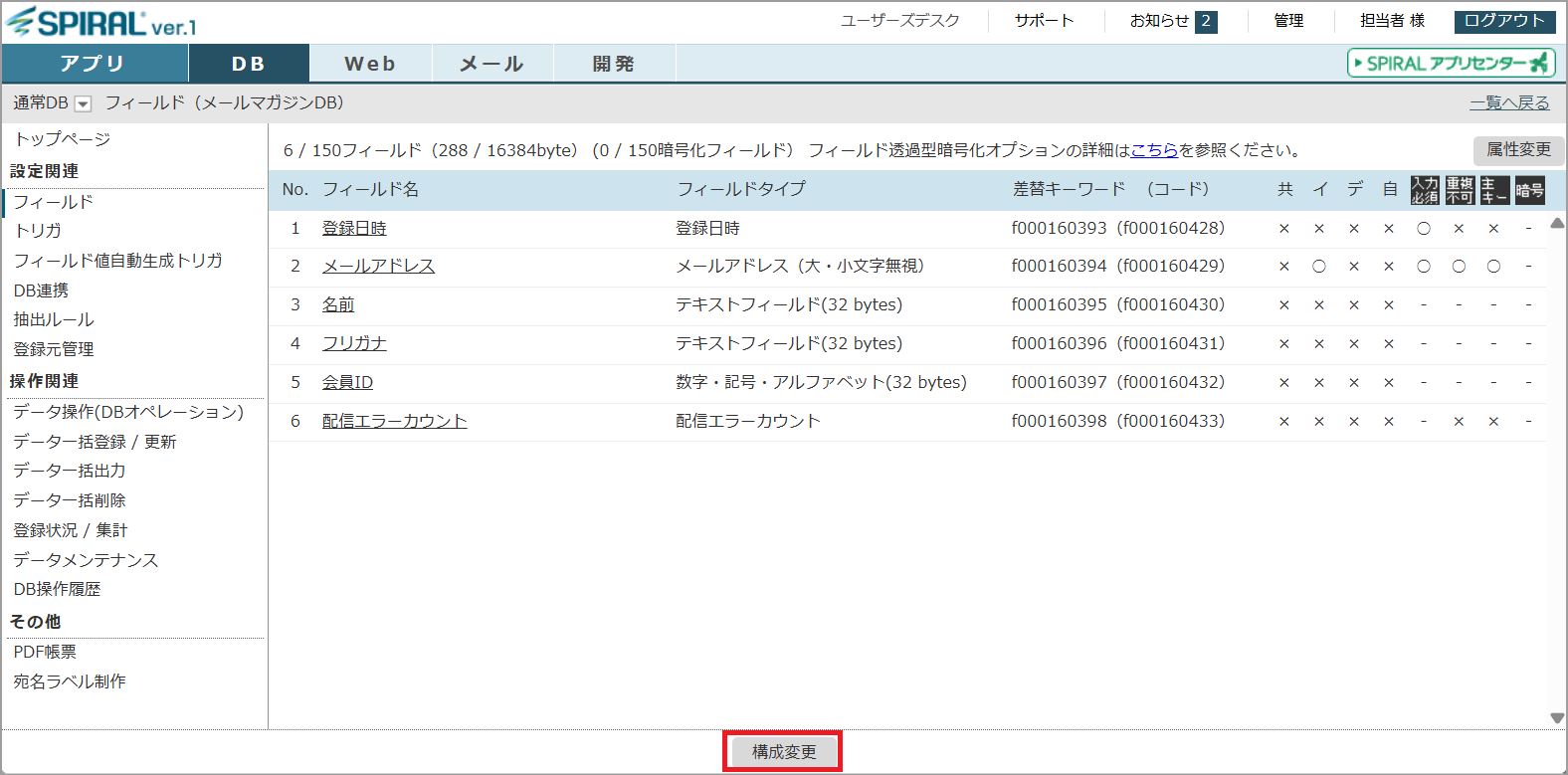Open the お知らせ notification badge
Screen dimensions: 1568x775
click(1205, 21)
